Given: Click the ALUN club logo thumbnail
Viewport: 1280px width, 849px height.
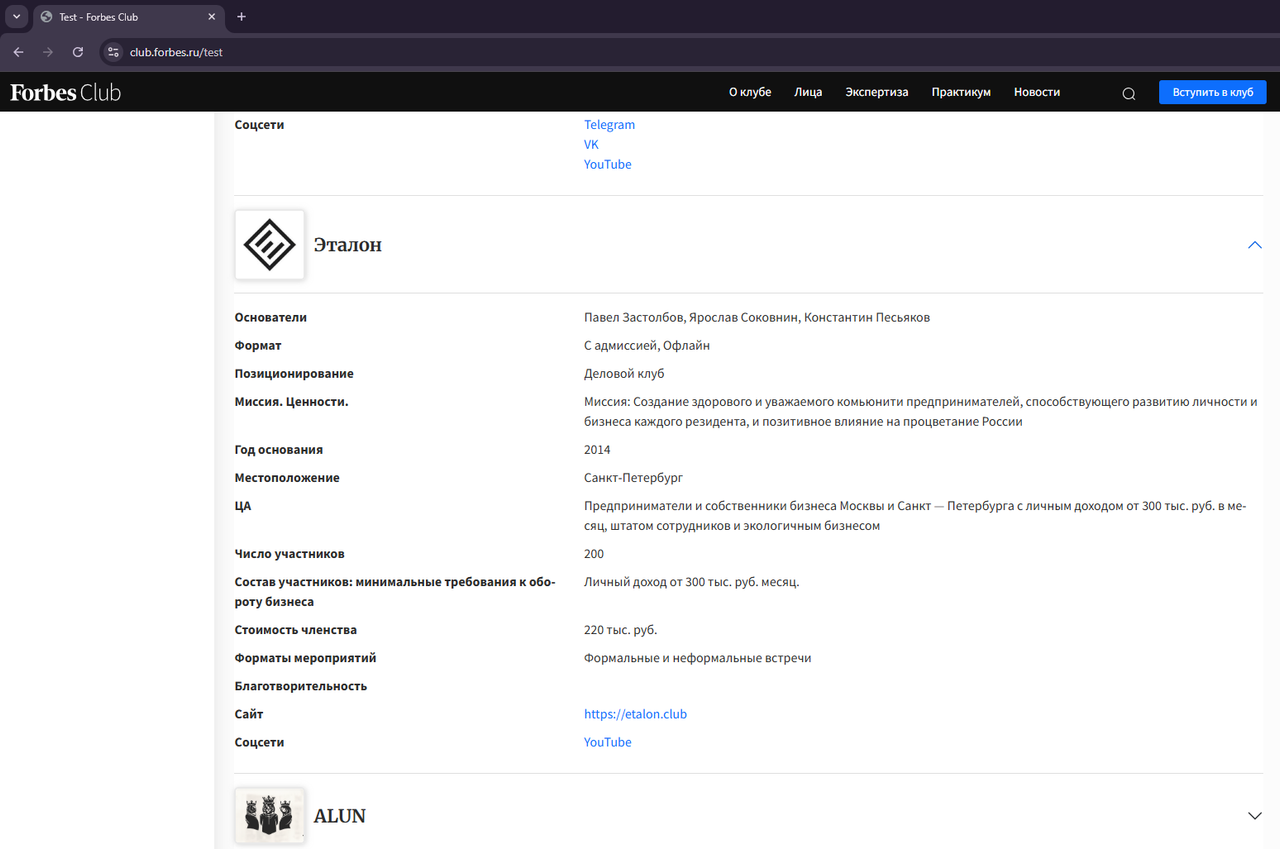Looking at the screenshot, I should click(x=270, y=816).
